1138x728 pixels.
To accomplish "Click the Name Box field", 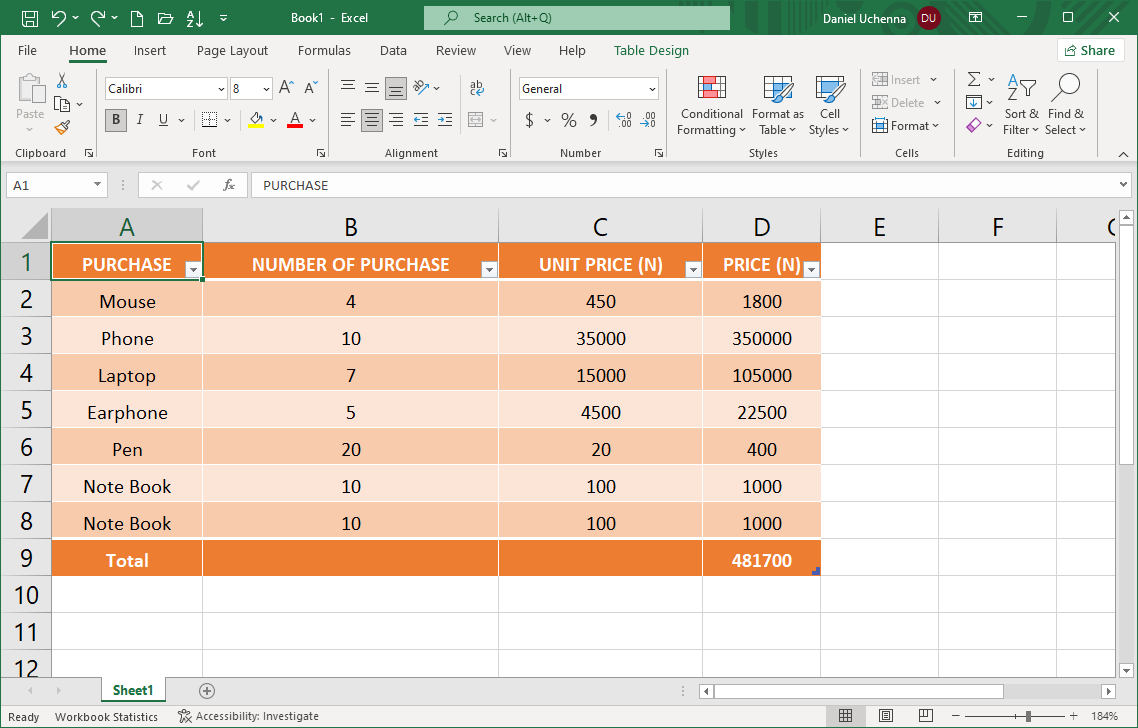I will (x=50, y=185).
